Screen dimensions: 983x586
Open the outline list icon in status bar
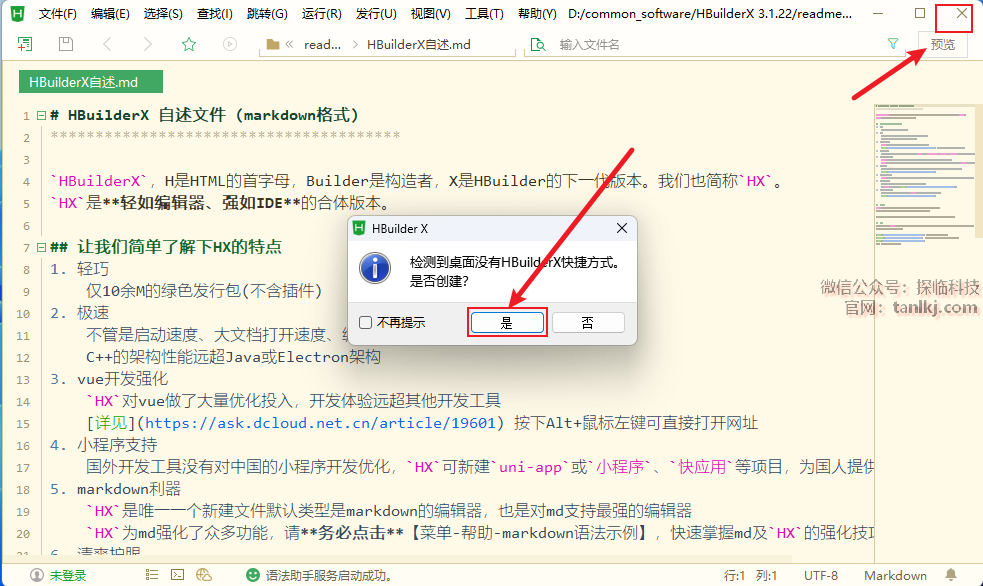point(152,574)
